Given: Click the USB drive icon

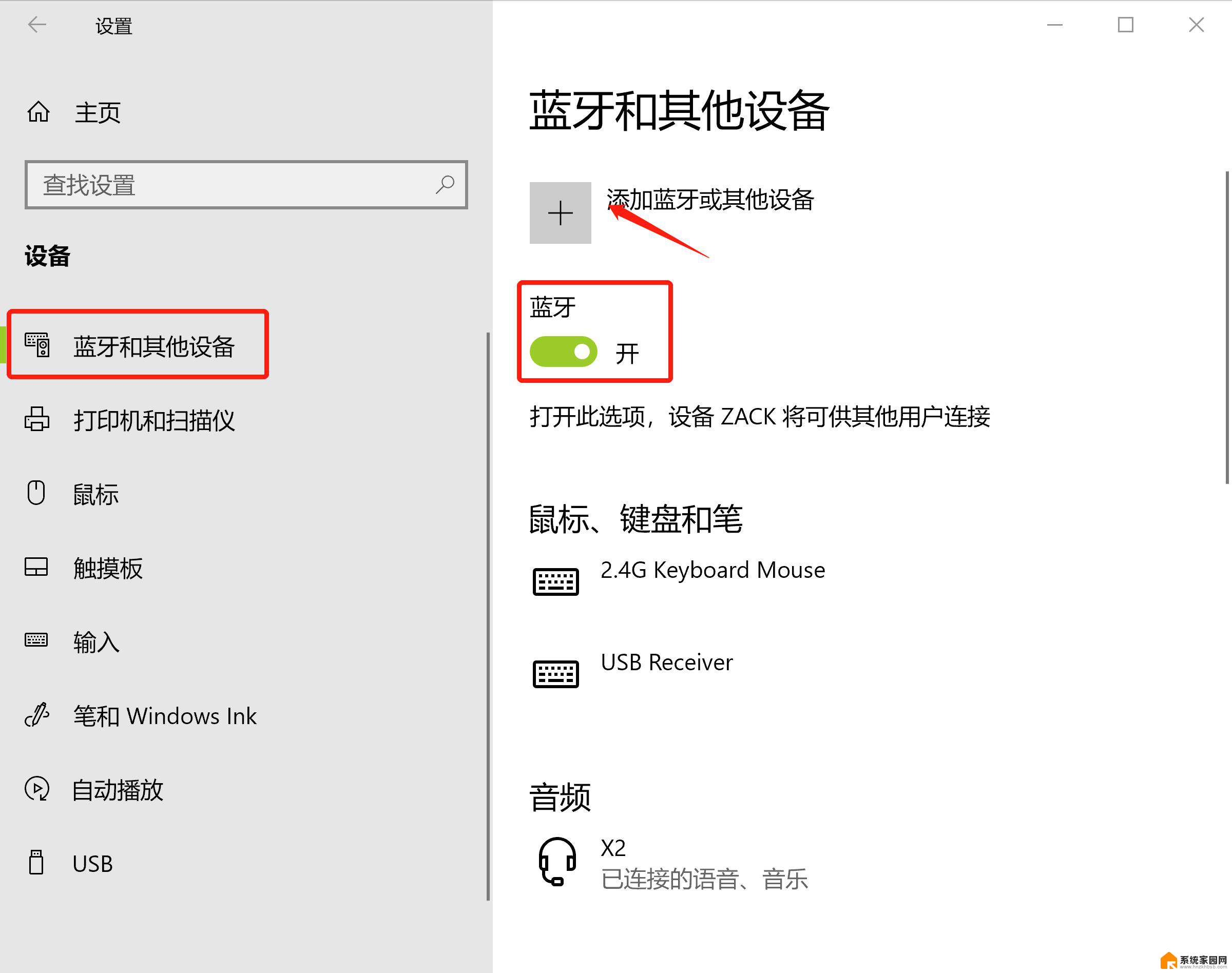Looking at the screenshot, I should [36, 863].
